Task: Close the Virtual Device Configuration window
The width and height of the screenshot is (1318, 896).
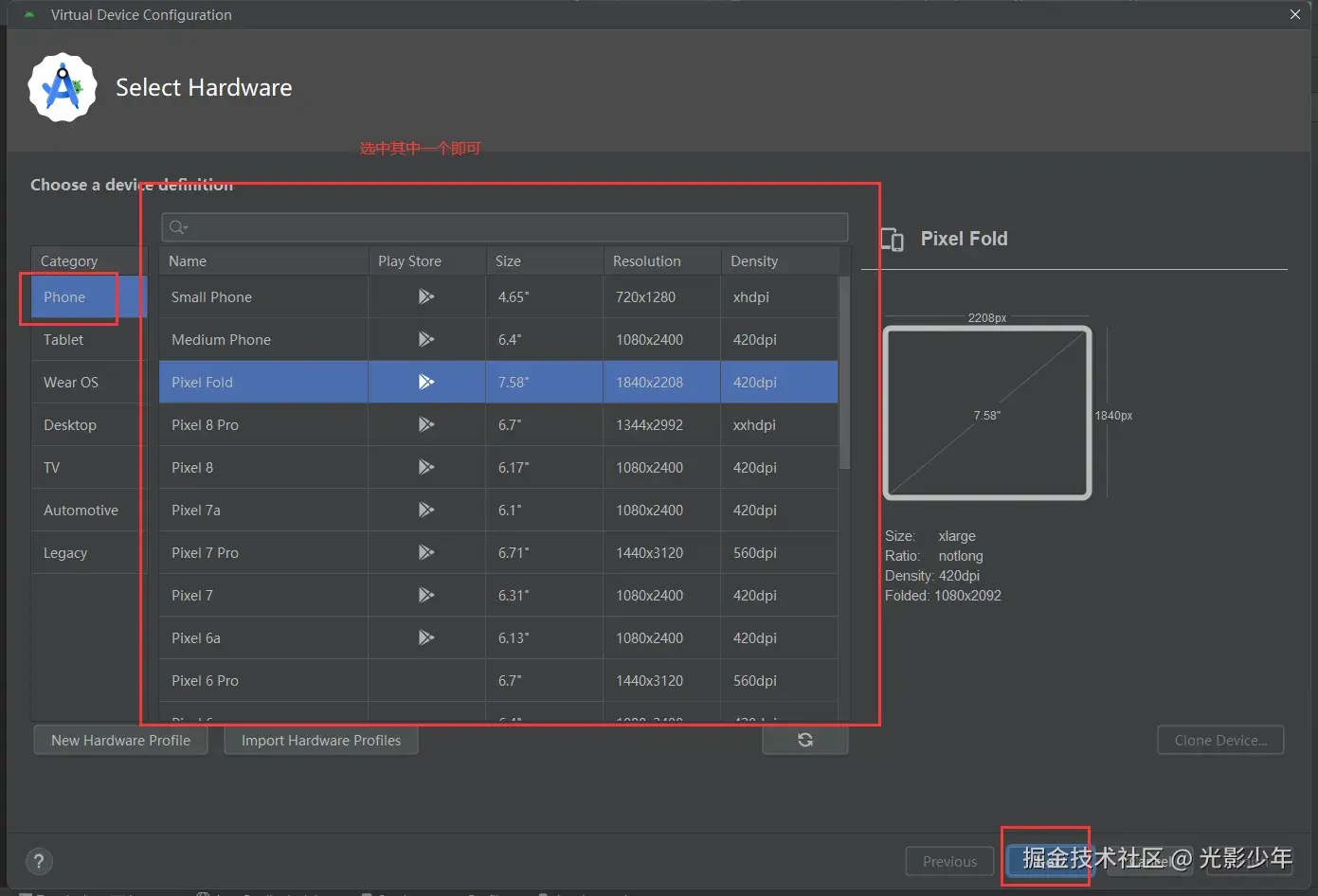Action: point(1294,14)
